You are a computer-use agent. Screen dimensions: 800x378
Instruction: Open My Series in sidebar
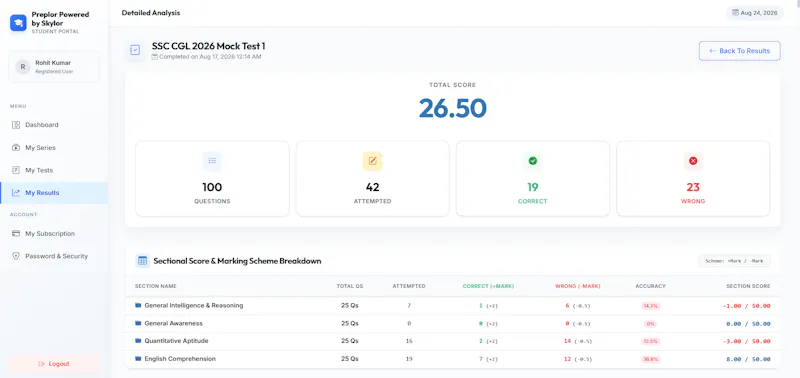(54, 148)
